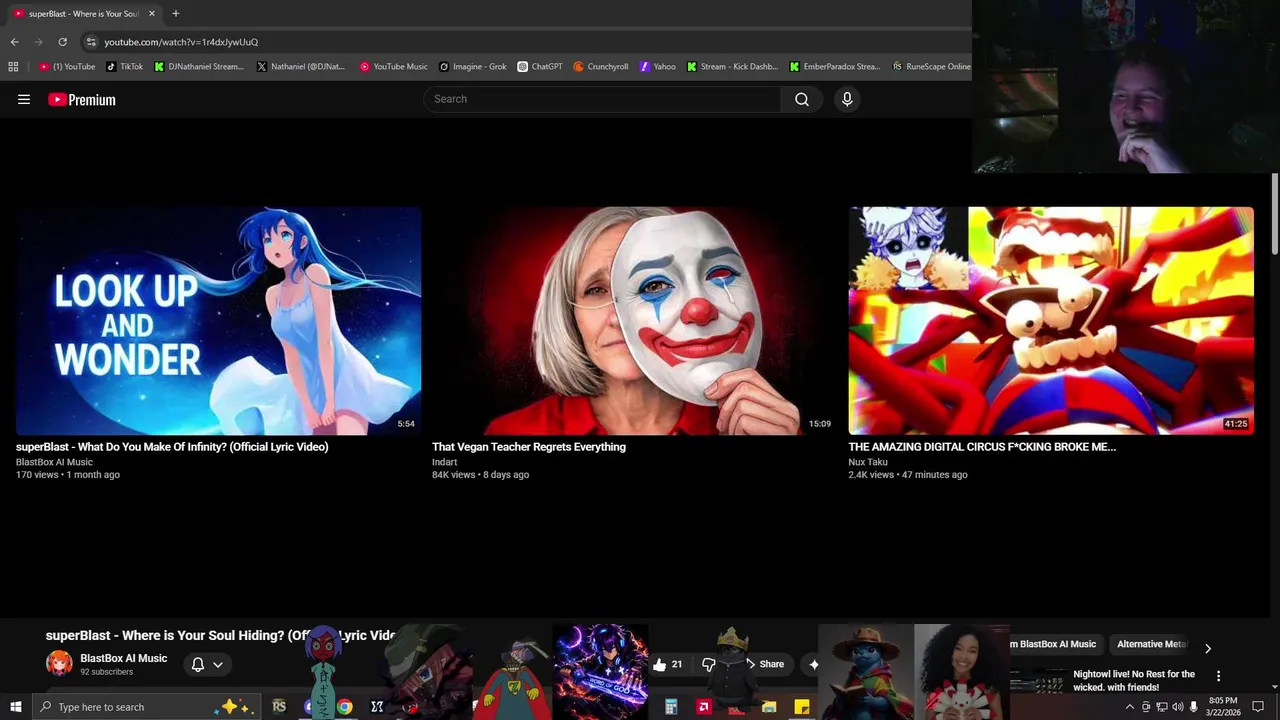Screen dimensions: 1280x720
Task: Open Windows Start menu
Action: [15, 707]
